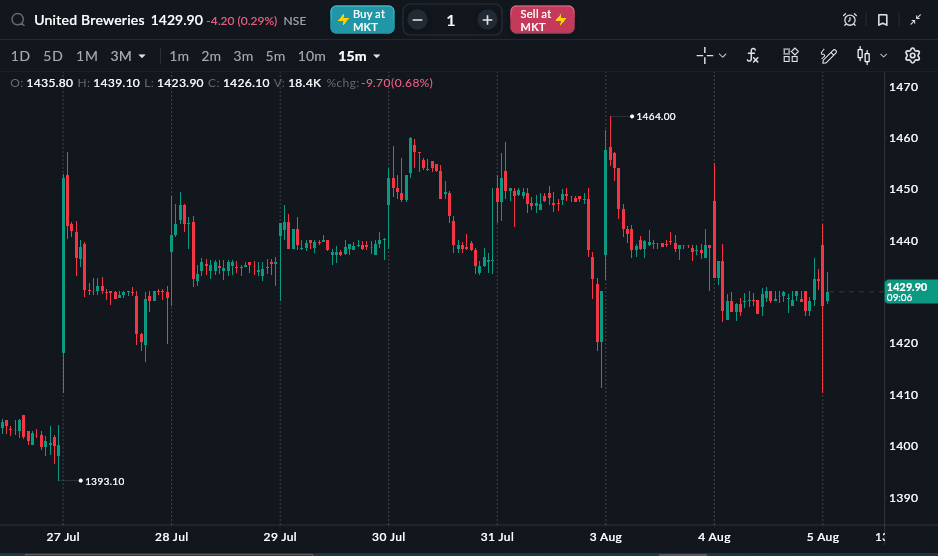The image size is (938, 556).
Task: Expand the crosshair cursor options chevron
Action: (723, 56)
